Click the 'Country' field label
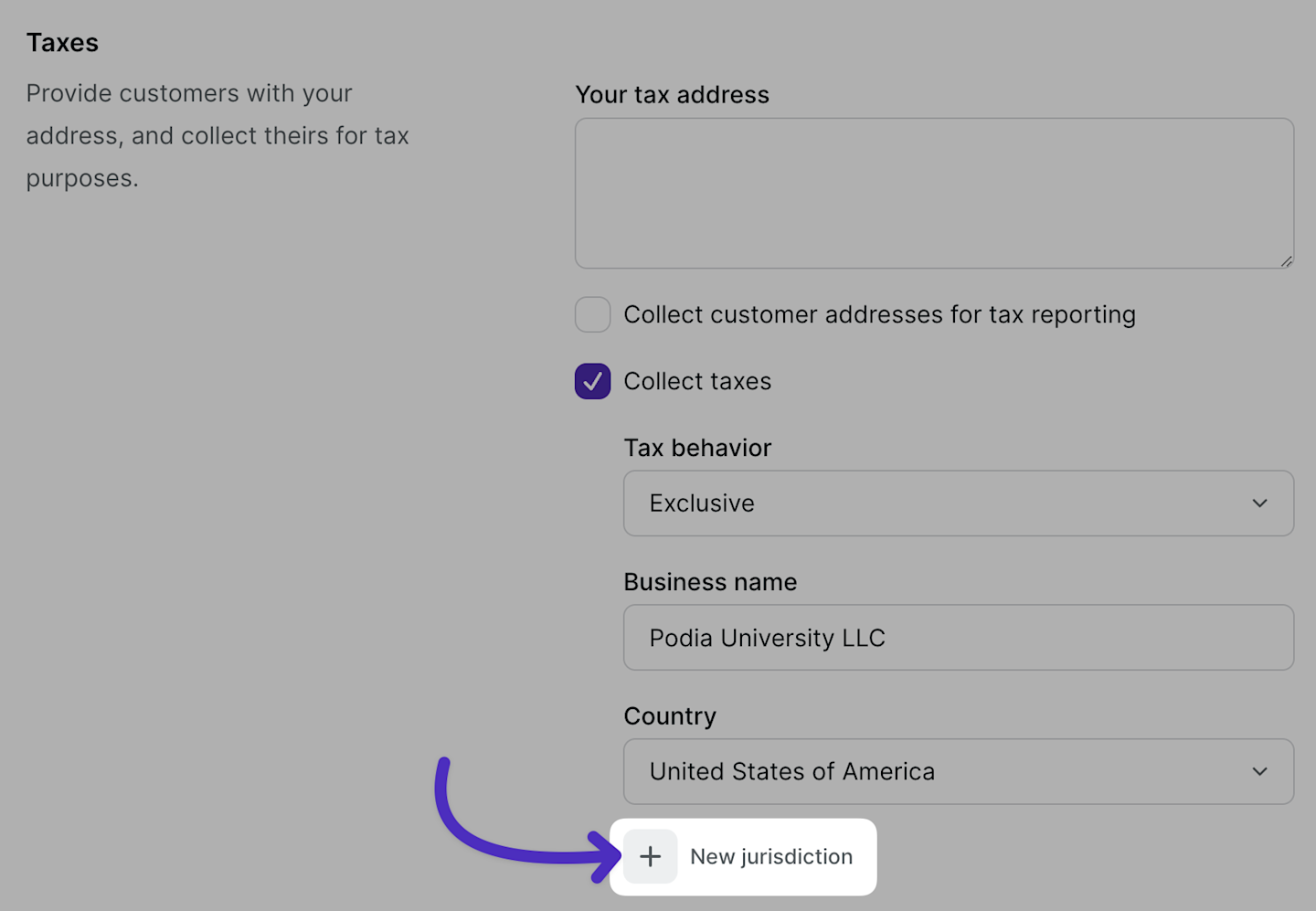Image resolution: width=1316 pixels, height=911 pixels. pyautogui.click(x=670, y=716)
